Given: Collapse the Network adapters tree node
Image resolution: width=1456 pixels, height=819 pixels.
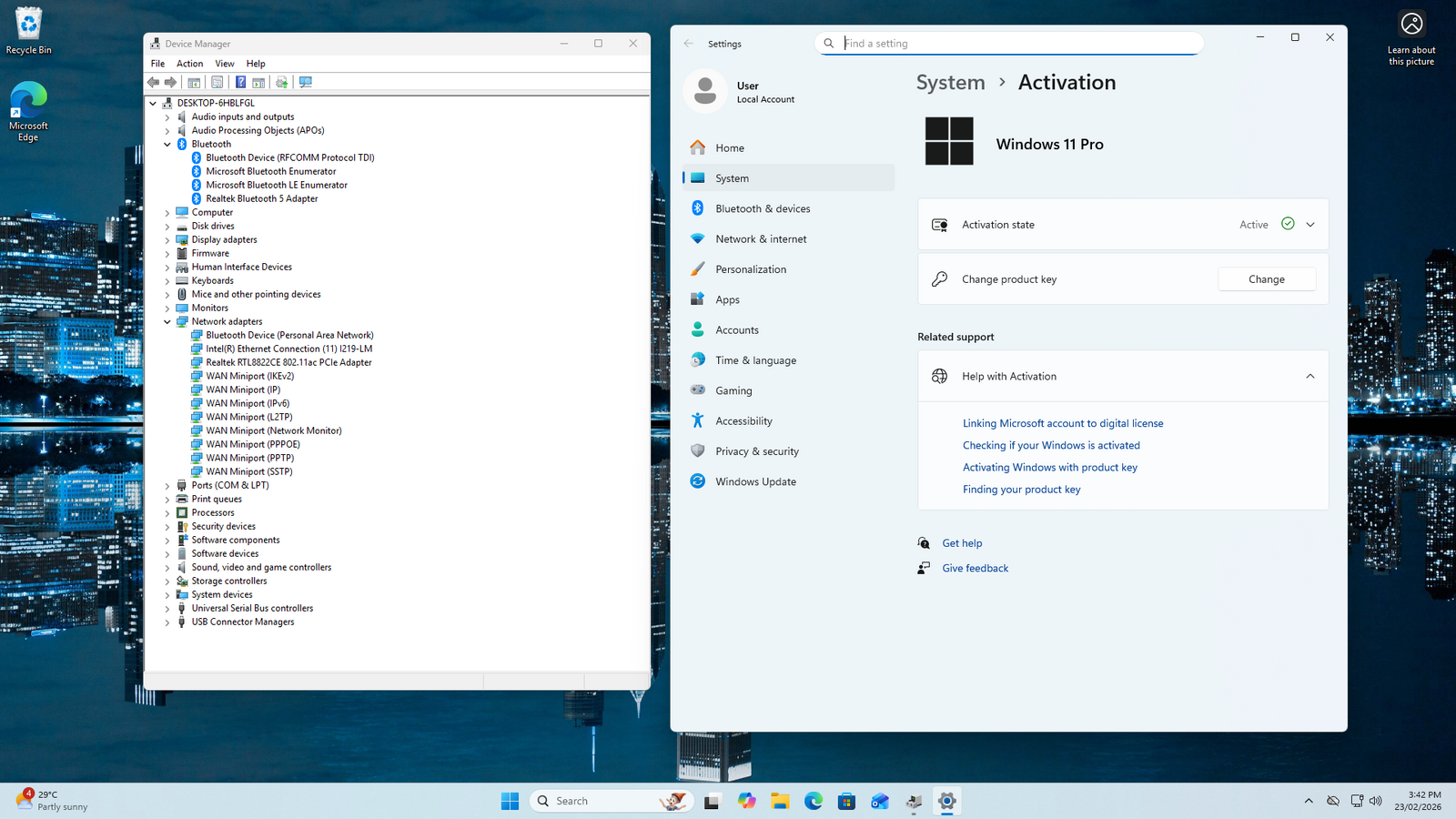Looking at the screenshot, I should (x=167, y=321).
